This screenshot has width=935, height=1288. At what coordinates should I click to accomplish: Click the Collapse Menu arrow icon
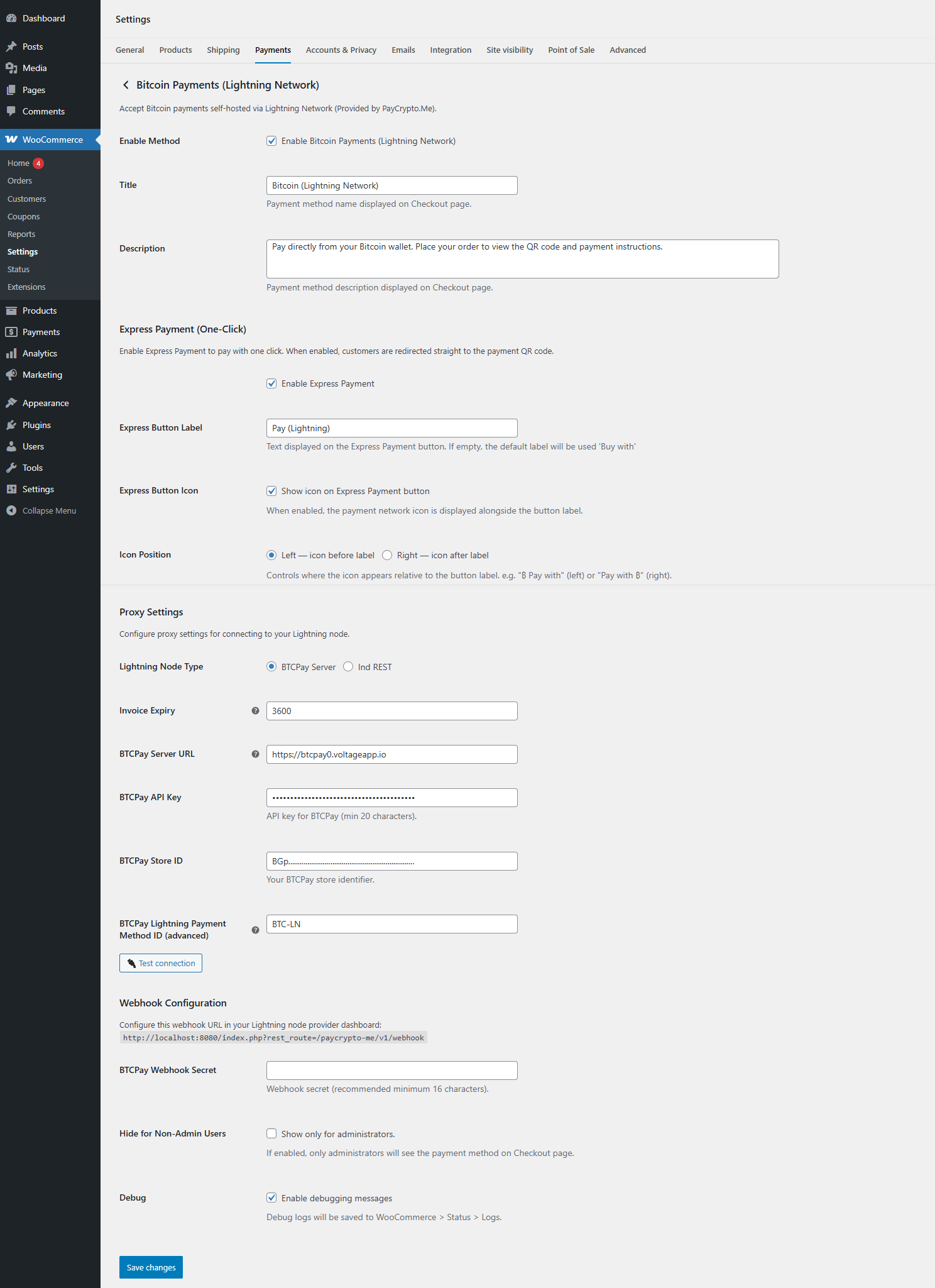11,510
